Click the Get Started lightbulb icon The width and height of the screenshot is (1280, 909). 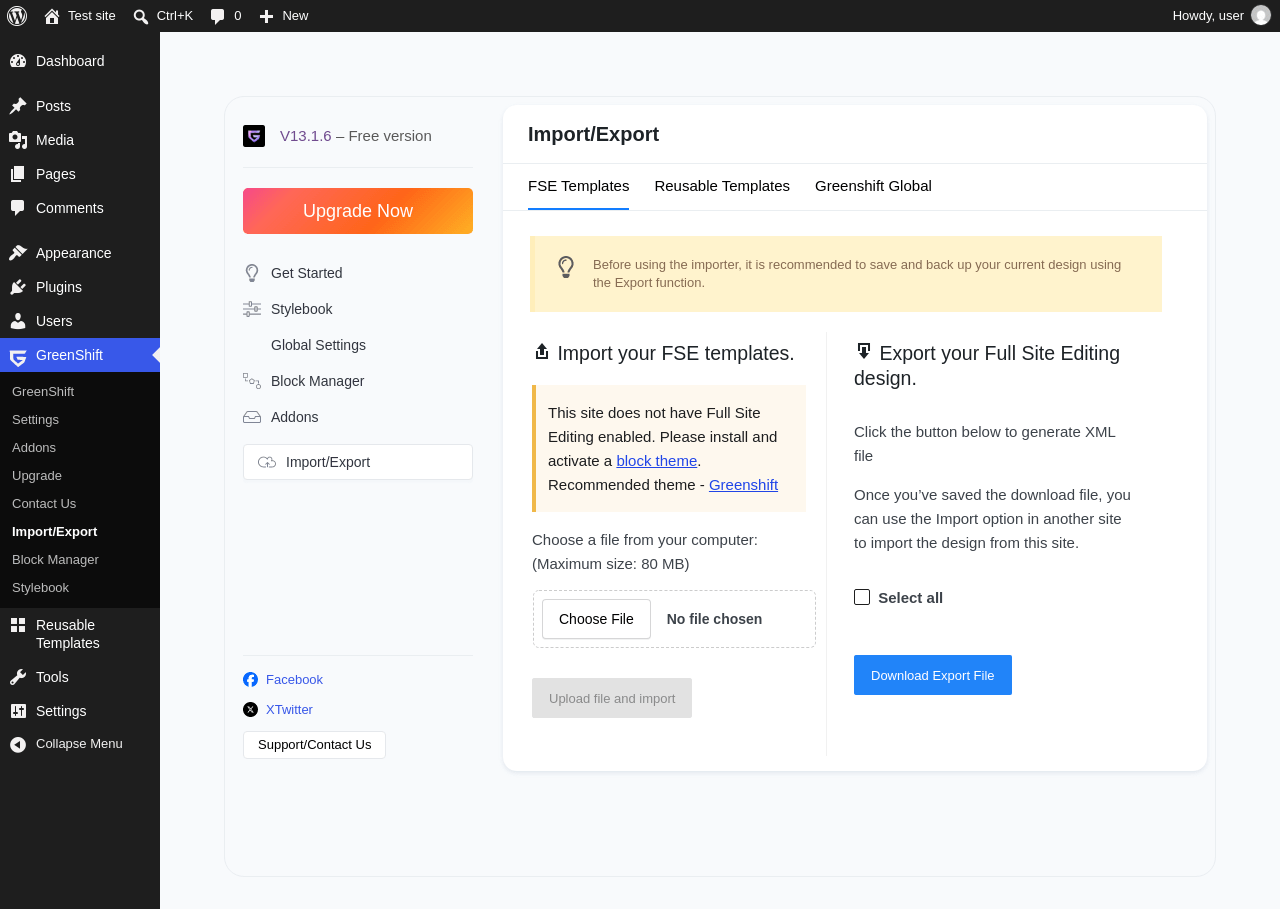tap(252, 273)
